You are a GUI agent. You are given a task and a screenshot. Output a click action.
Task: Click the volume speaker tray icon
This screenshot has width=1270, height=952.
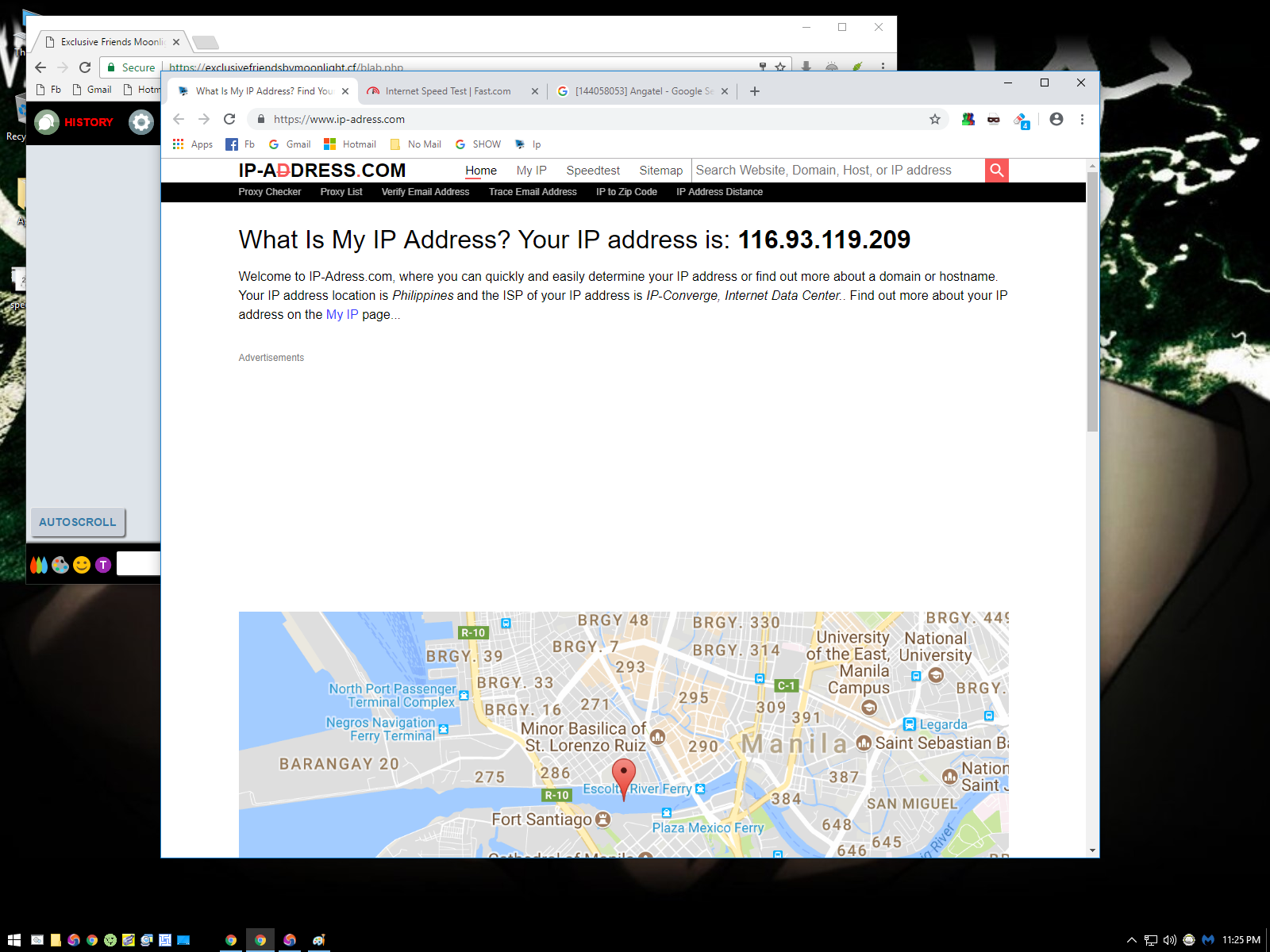click(1169, 940)
